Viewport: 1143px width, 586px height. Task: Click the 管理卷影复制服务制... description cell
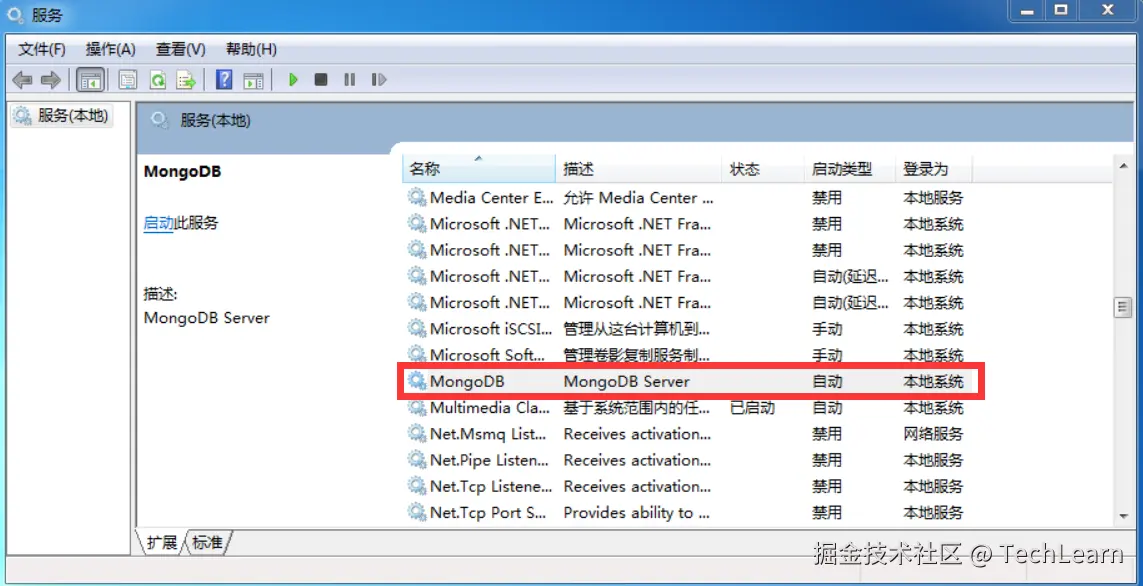(637, 355)
